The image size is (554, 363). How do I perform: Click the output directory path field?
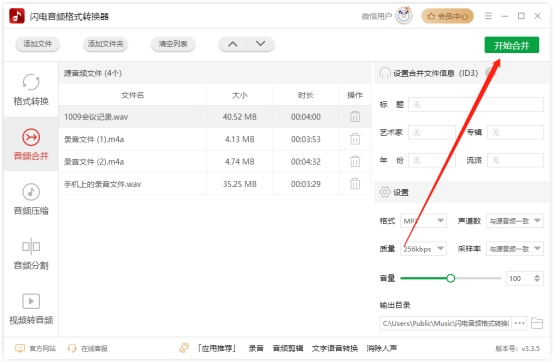point(445,323)
